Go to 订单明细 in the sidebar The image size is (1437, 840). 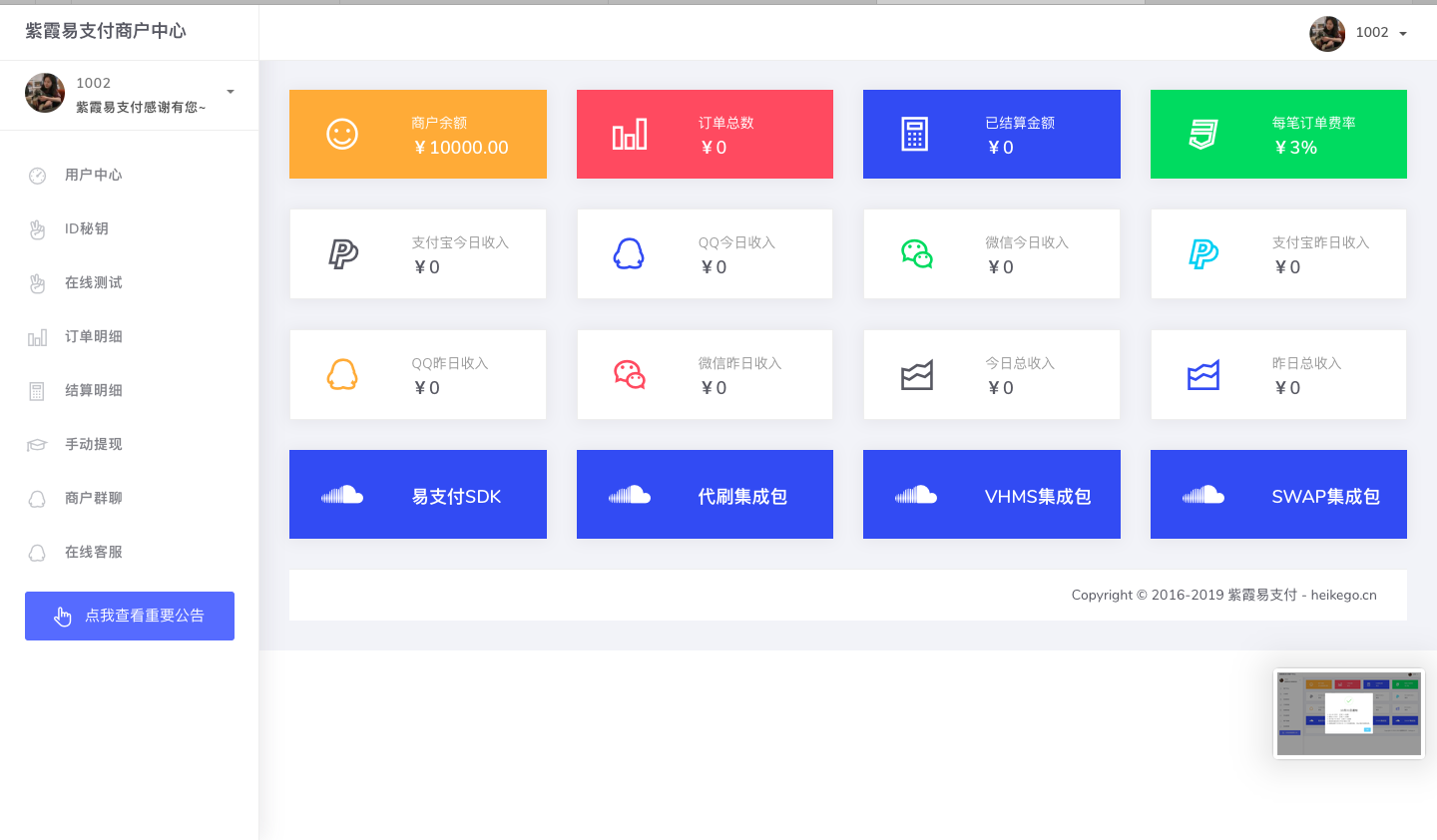tap(93, 337)
